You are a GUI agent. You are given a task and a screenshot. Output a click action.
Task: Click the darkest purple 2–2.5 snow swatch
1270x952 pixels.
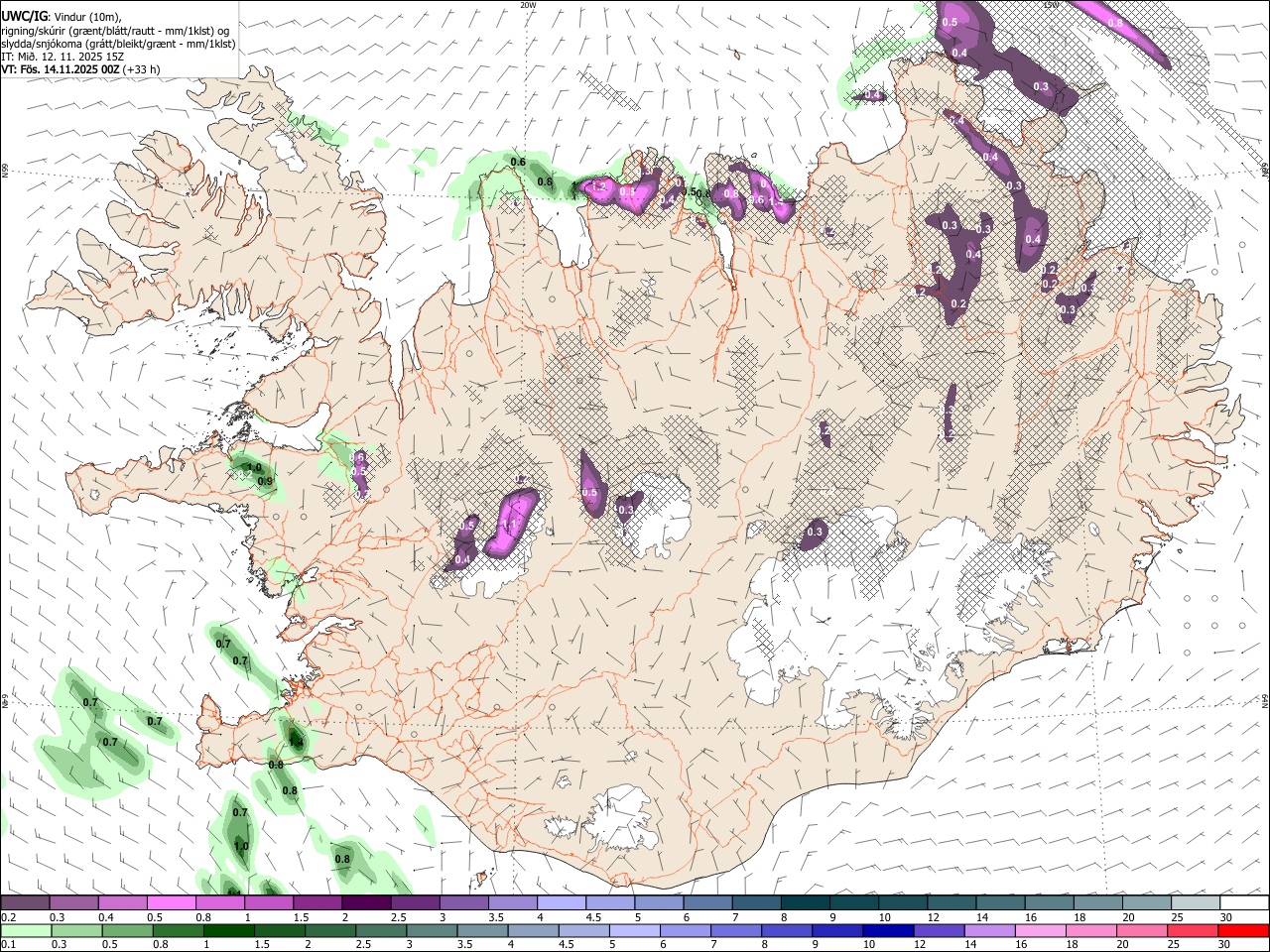tap(366, 903)
